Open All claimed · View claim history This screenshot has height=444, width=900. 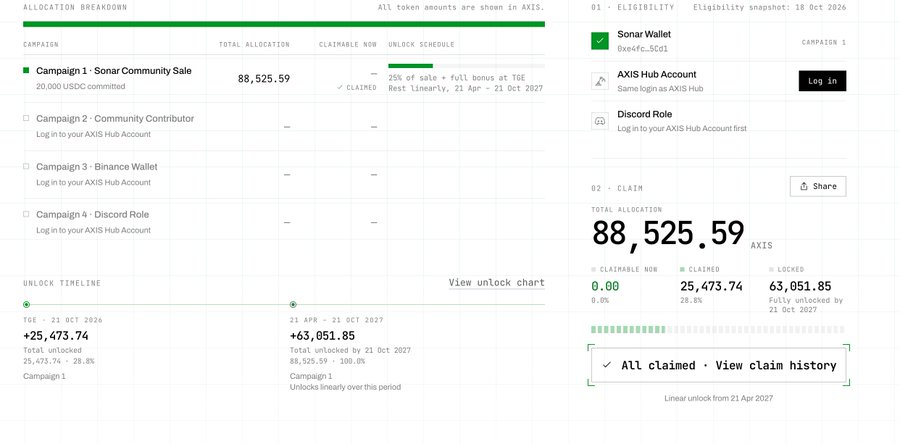pyautogui.click(x=719, y=365)
